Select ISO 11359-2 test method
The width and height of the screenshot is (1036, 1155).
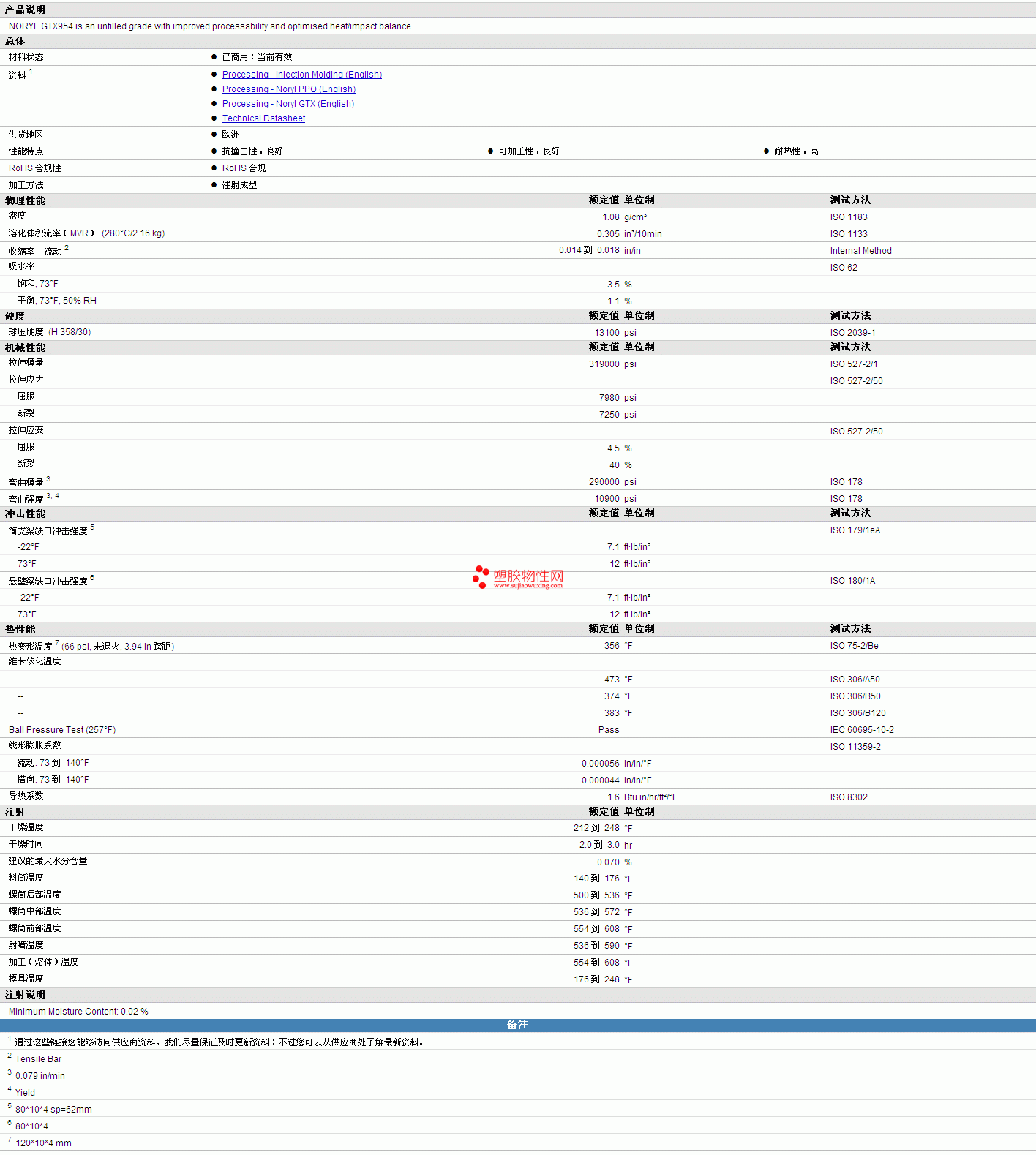855,747
